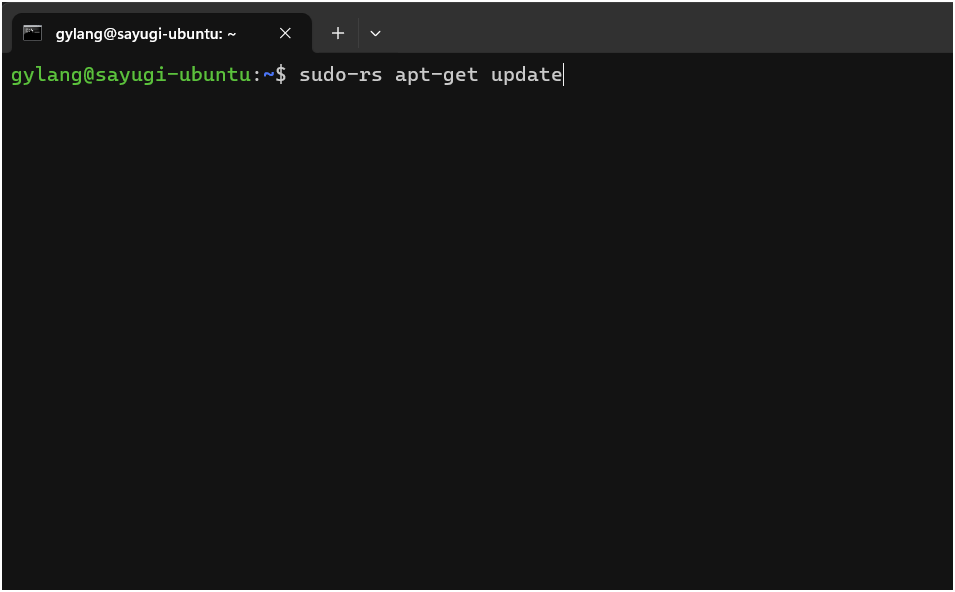The image size is (955, 592).
Task: Click the text cursor after "update"
Action: [x=564, y=75]
